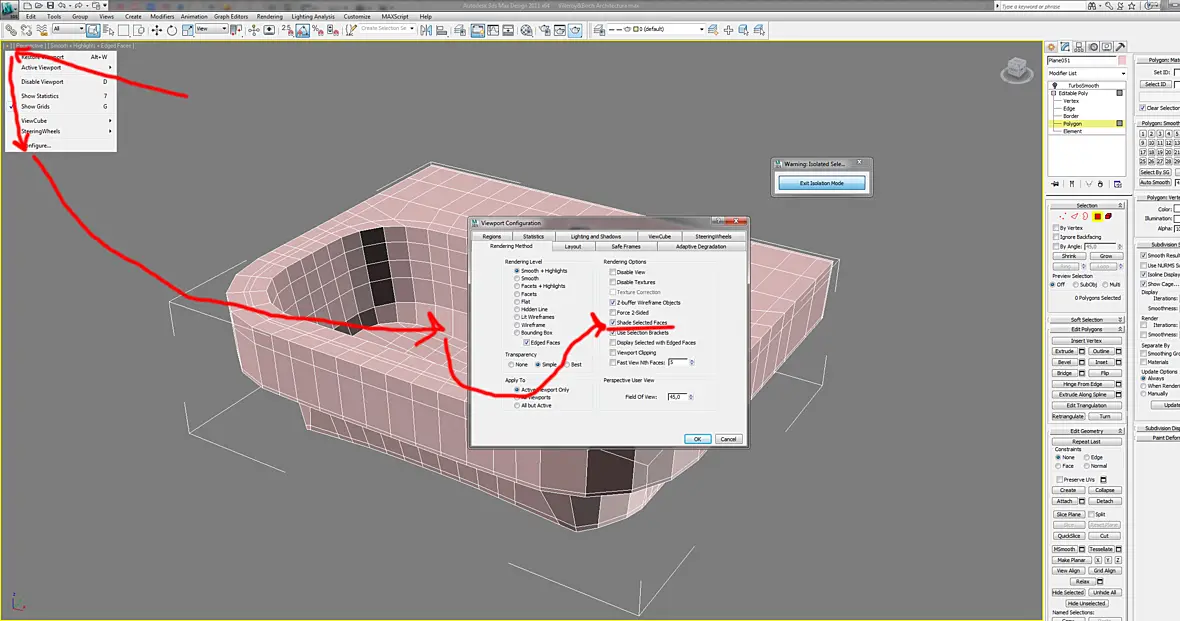The height and width of the screenshot is (621, 1180).
Task: Click Cancel in Viewport Configuration dialog
Action: (728, 439)
